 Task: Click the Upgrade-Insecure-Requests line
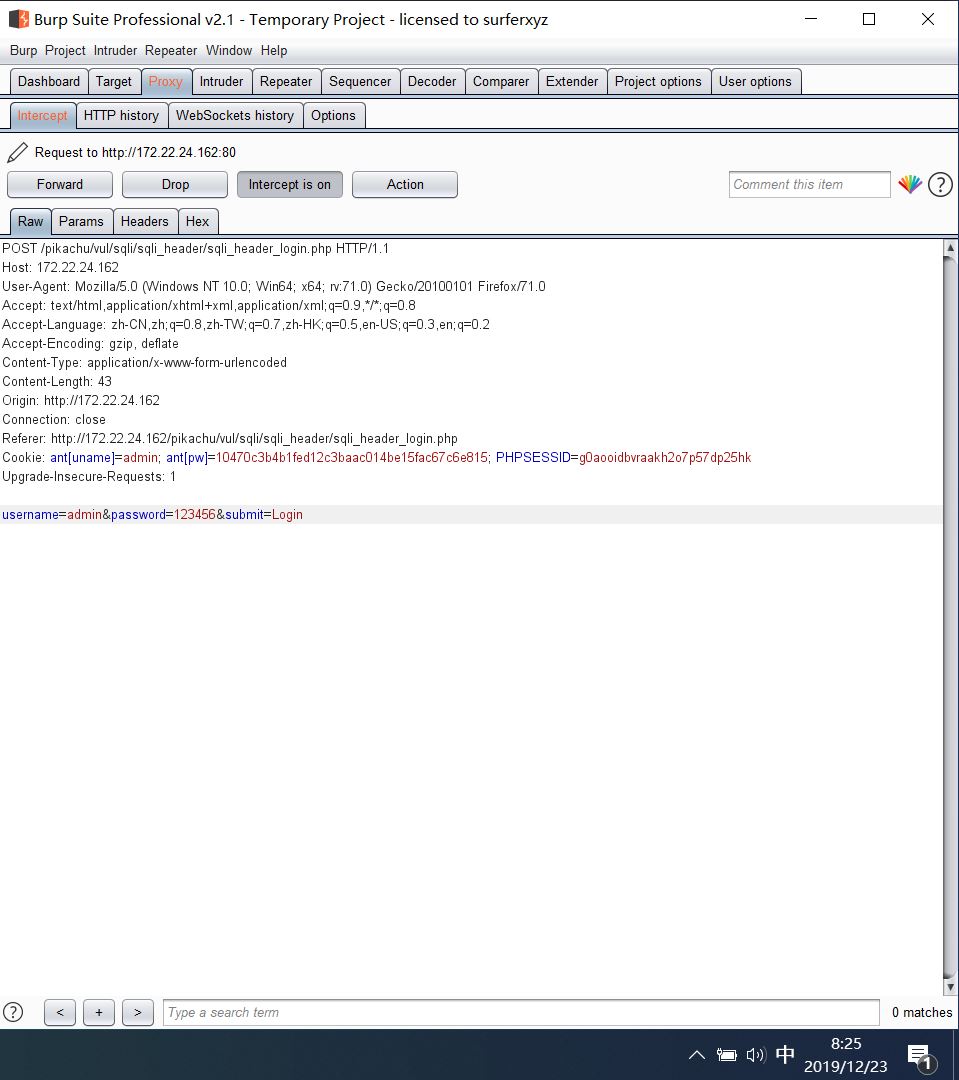coord(89,477)
